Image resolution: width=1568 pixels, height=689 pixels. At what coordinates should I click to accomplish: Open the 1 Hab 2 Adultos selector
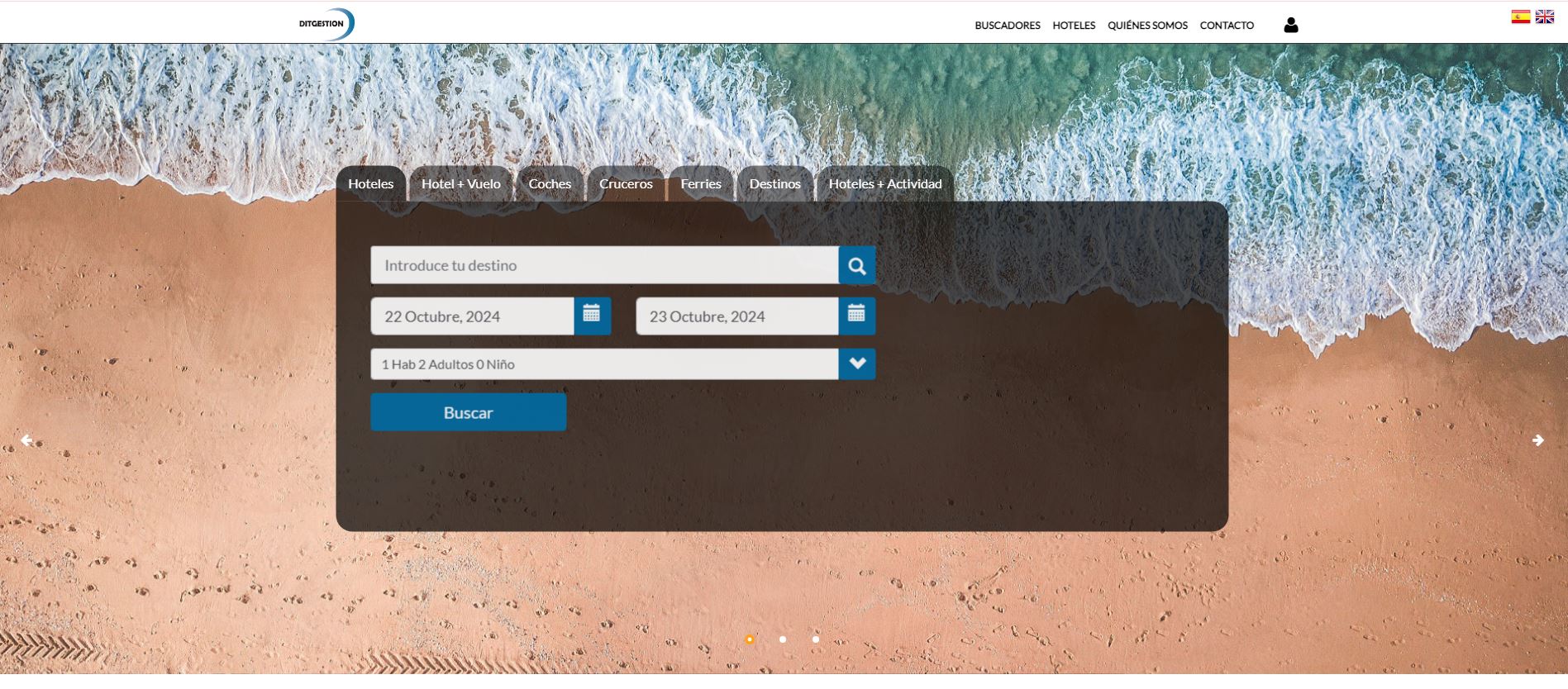click(604, 364)
